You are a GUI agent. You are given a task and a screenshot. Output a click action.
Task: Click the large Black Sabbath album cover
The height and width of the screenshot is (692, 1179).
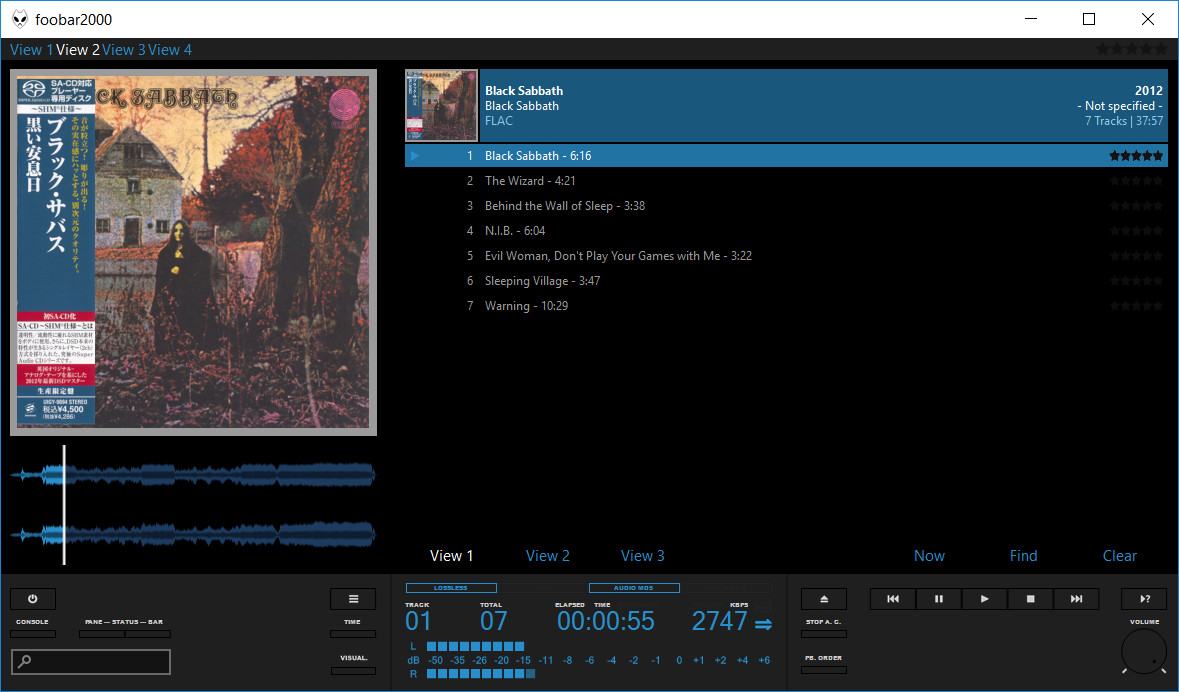point(193,253)
